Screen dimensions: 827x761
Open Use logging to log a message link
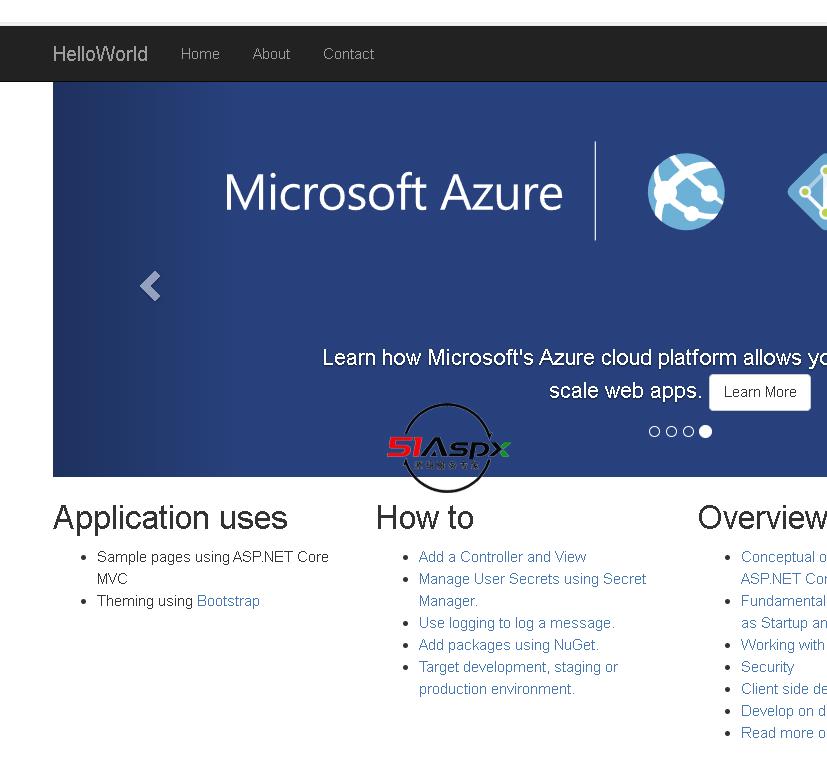click(x=516, y=623)
